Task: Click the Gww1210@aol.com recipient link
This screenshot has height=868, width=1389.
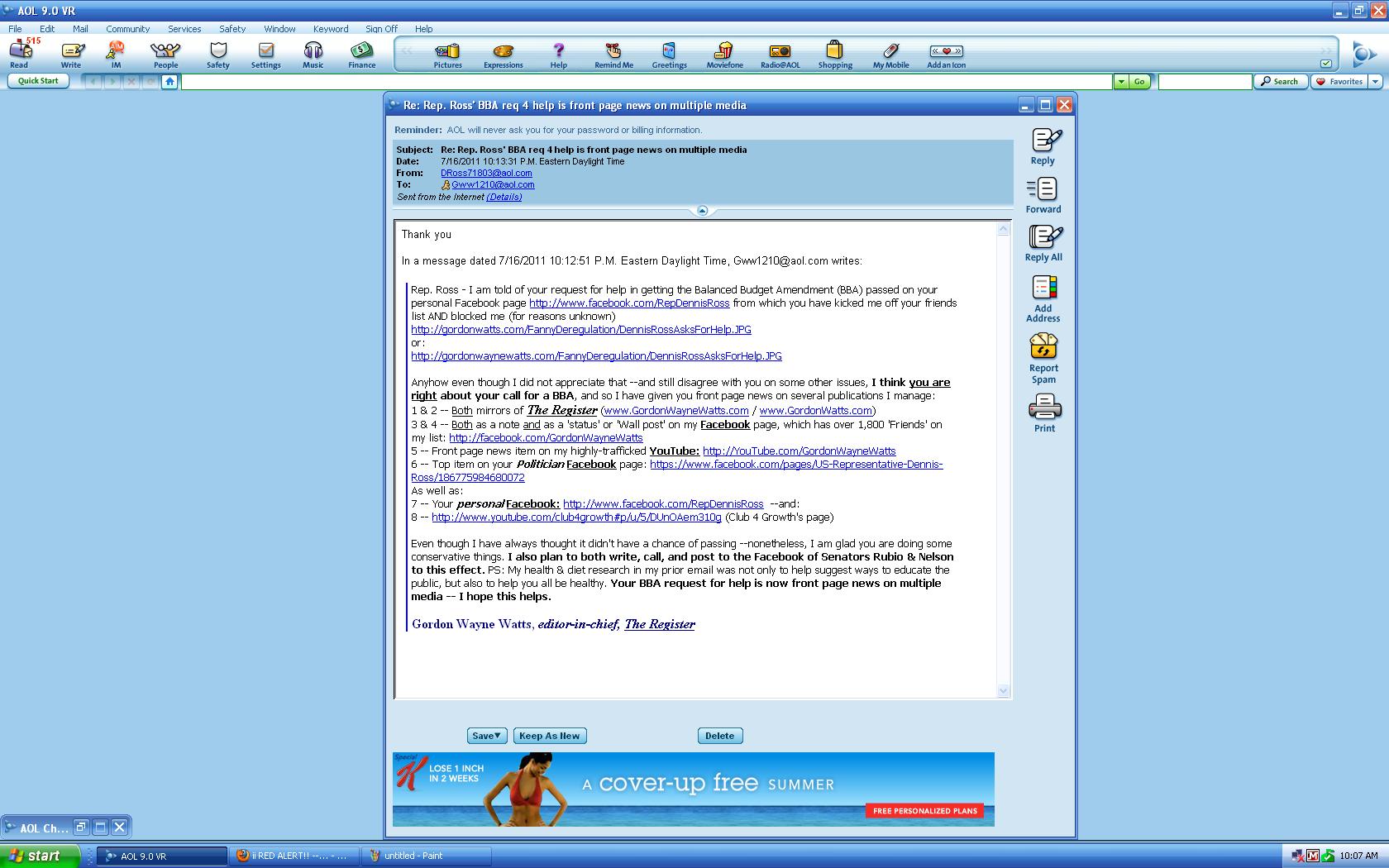Action: 493,184
